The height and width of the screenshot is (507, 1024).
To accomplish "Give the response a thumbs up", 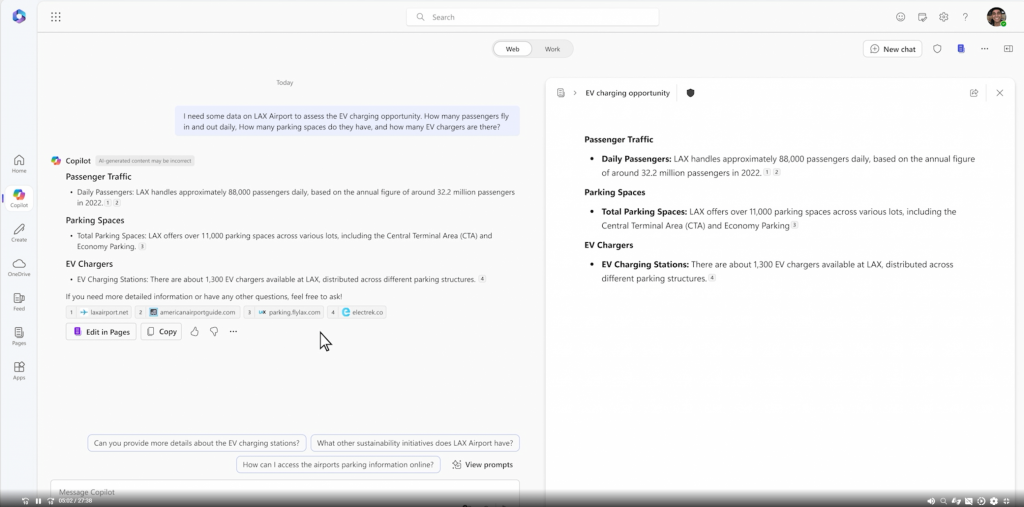I will (x=195, y=332).
